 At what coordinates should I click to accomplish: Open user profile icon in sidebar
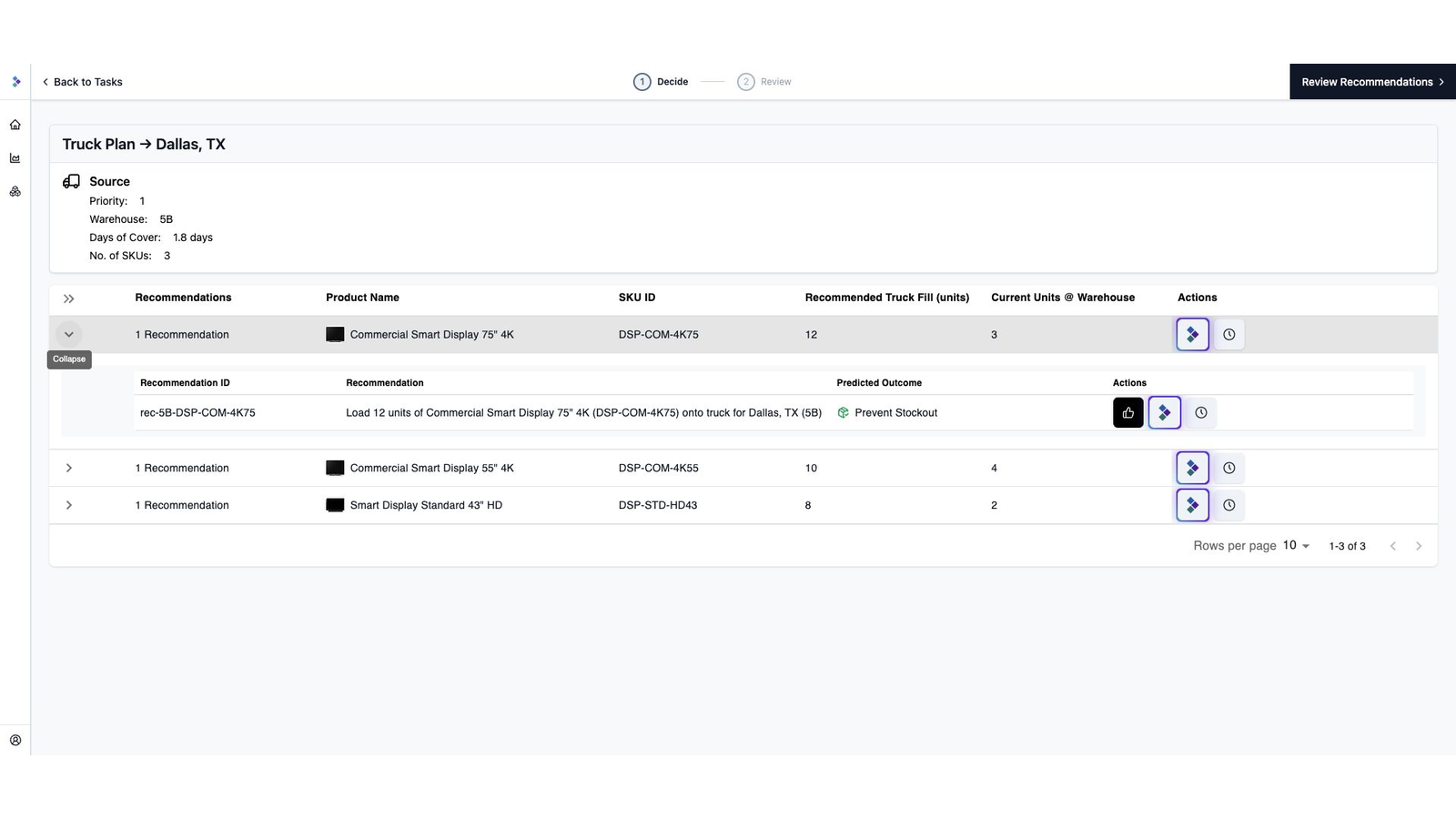click(15, 740)
